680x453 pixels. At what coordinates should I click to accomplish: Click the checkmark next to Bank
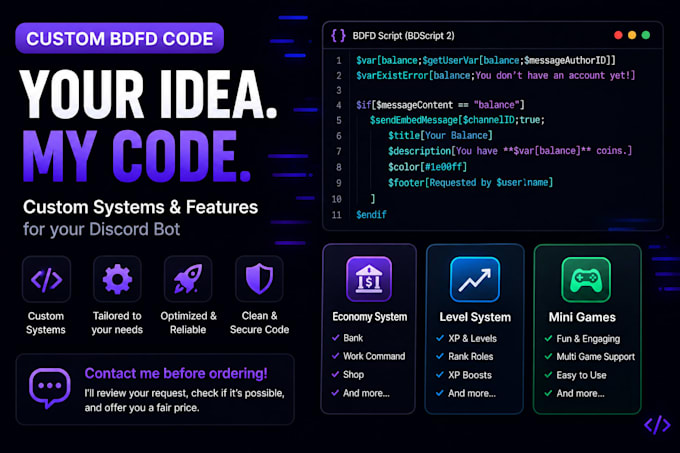point(335,338)
